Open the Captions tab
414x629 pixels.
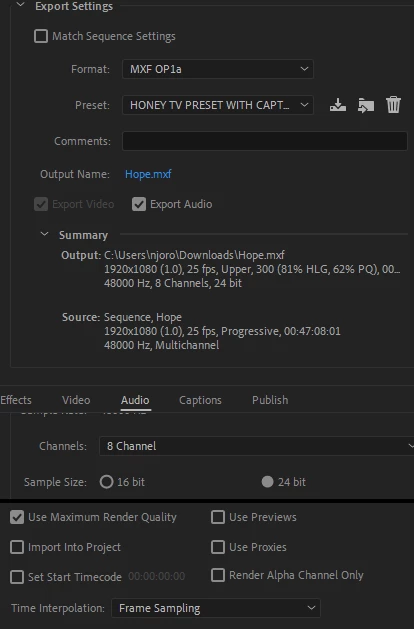point(200,400)
